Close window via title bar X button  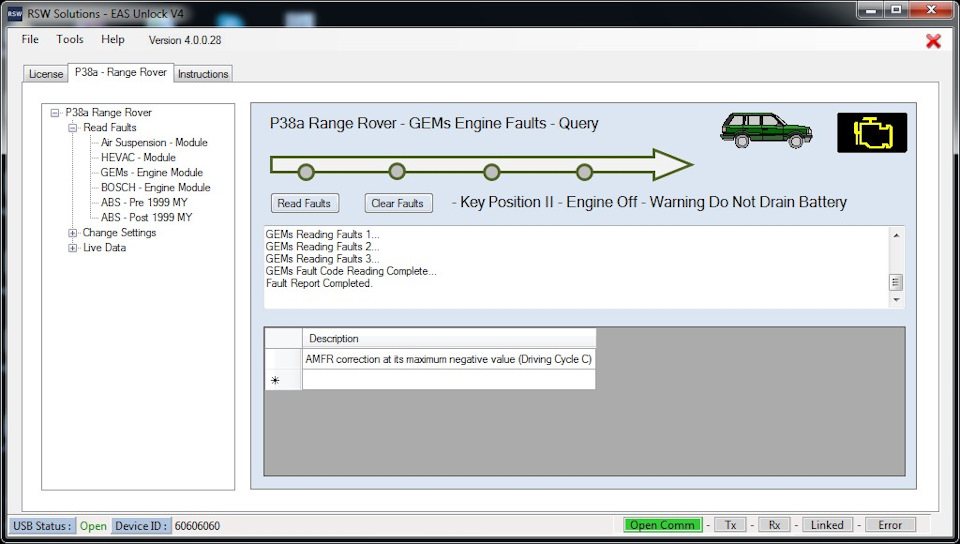pos(931,10)
